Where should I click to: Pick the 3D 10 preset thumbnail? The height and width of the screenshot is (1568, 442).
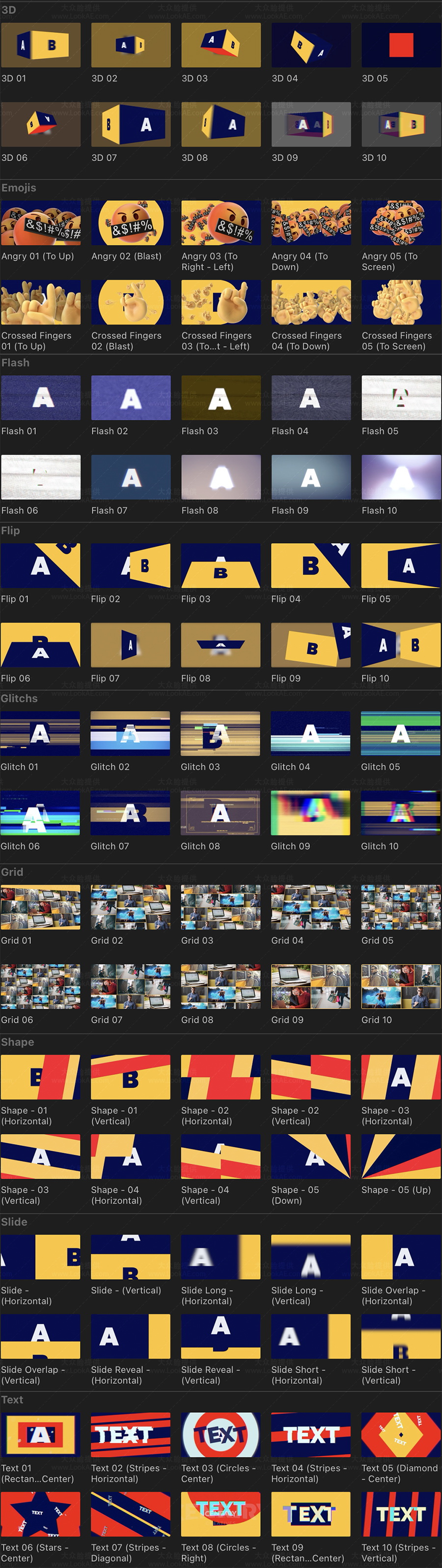pyautogui.click(x=401, y=124)
